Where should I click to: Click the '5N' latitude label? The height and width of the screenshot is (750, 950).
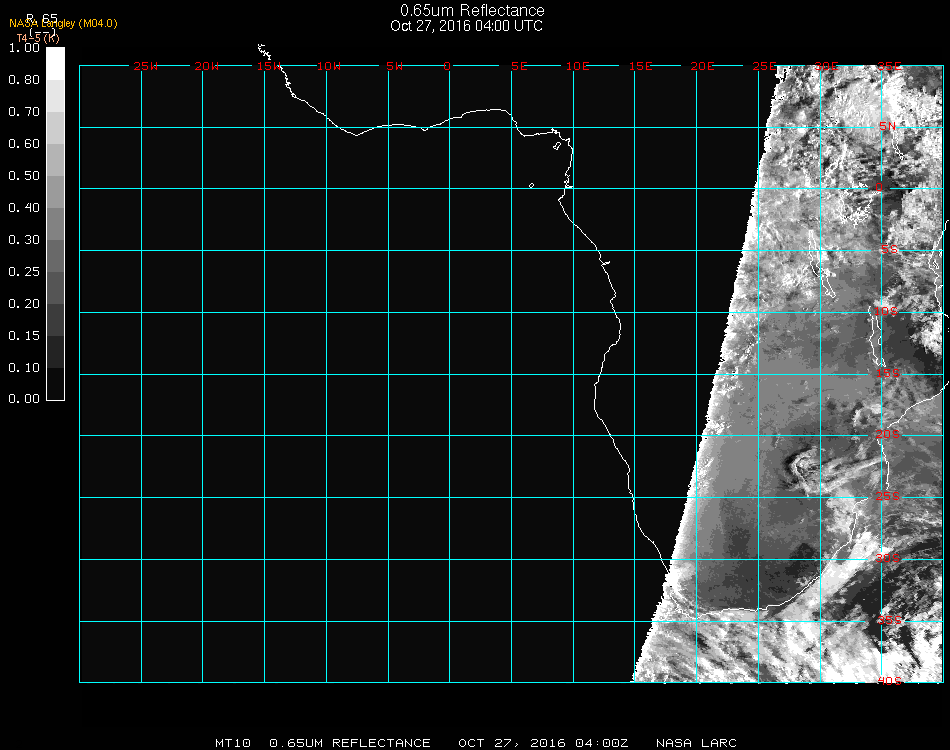point(888,126)
